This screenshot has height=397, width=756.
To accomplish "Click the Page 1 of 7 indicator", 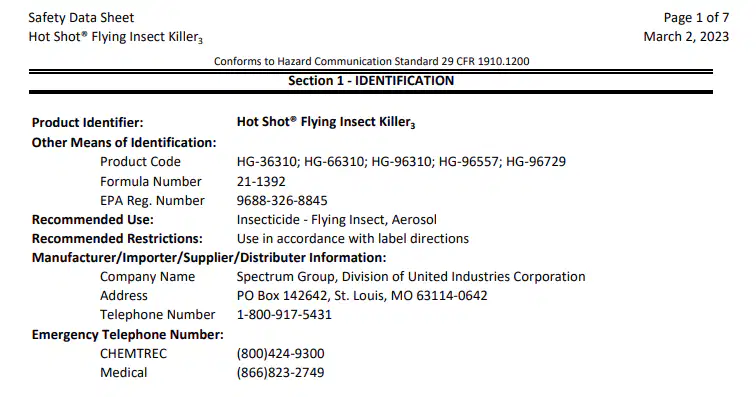I will [696, 18].
